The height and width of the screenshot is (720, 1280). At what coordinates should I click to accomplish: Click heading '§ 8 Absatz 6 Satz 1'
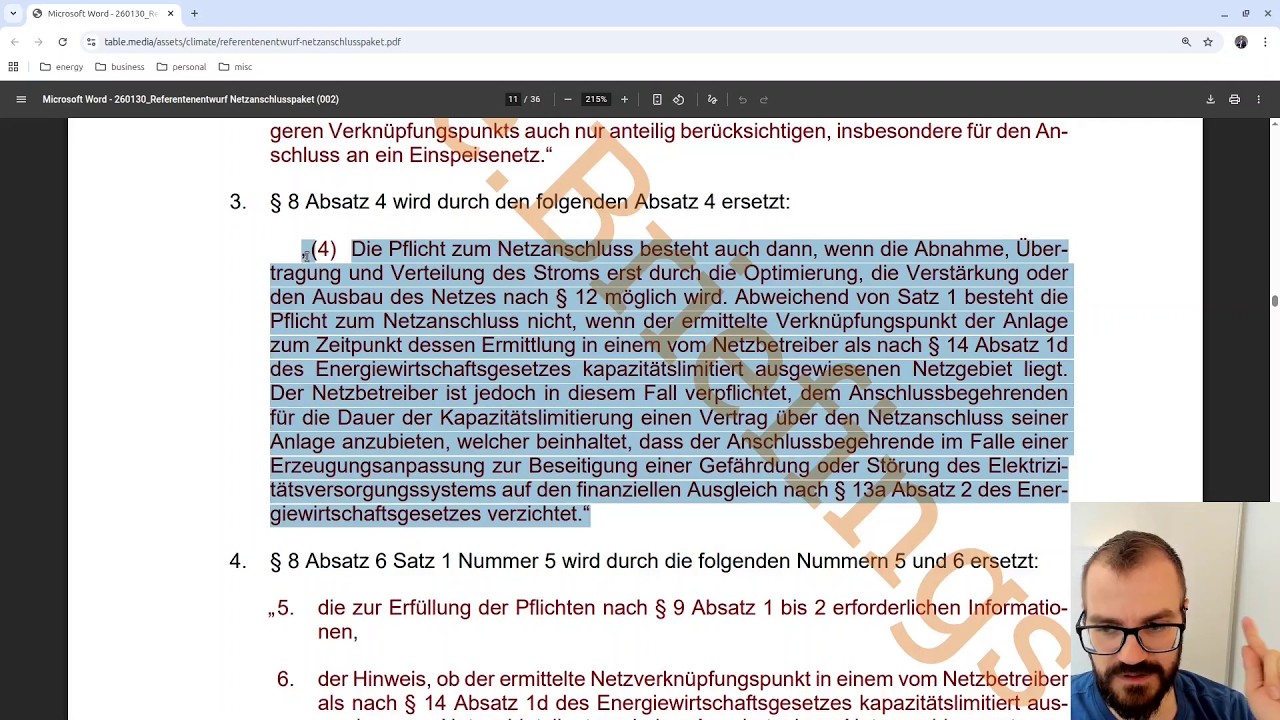pos(654,561)
